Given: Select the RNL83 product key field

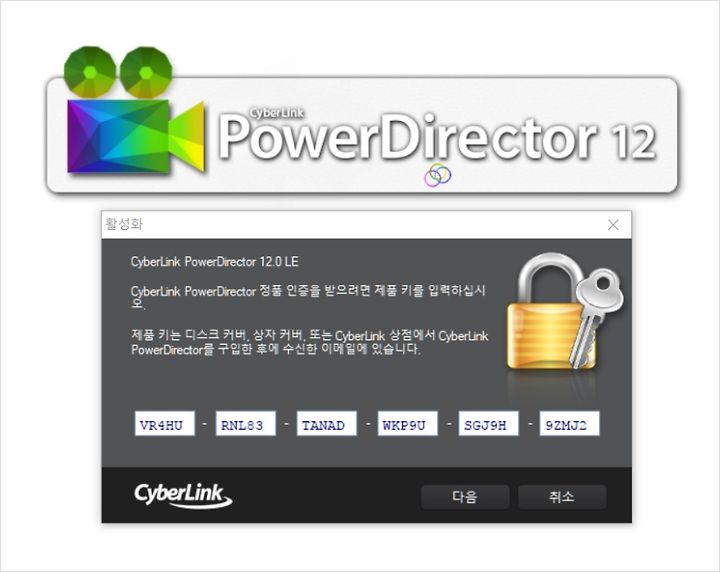Looking at the screenshot, I should click(x=246, y=424).
